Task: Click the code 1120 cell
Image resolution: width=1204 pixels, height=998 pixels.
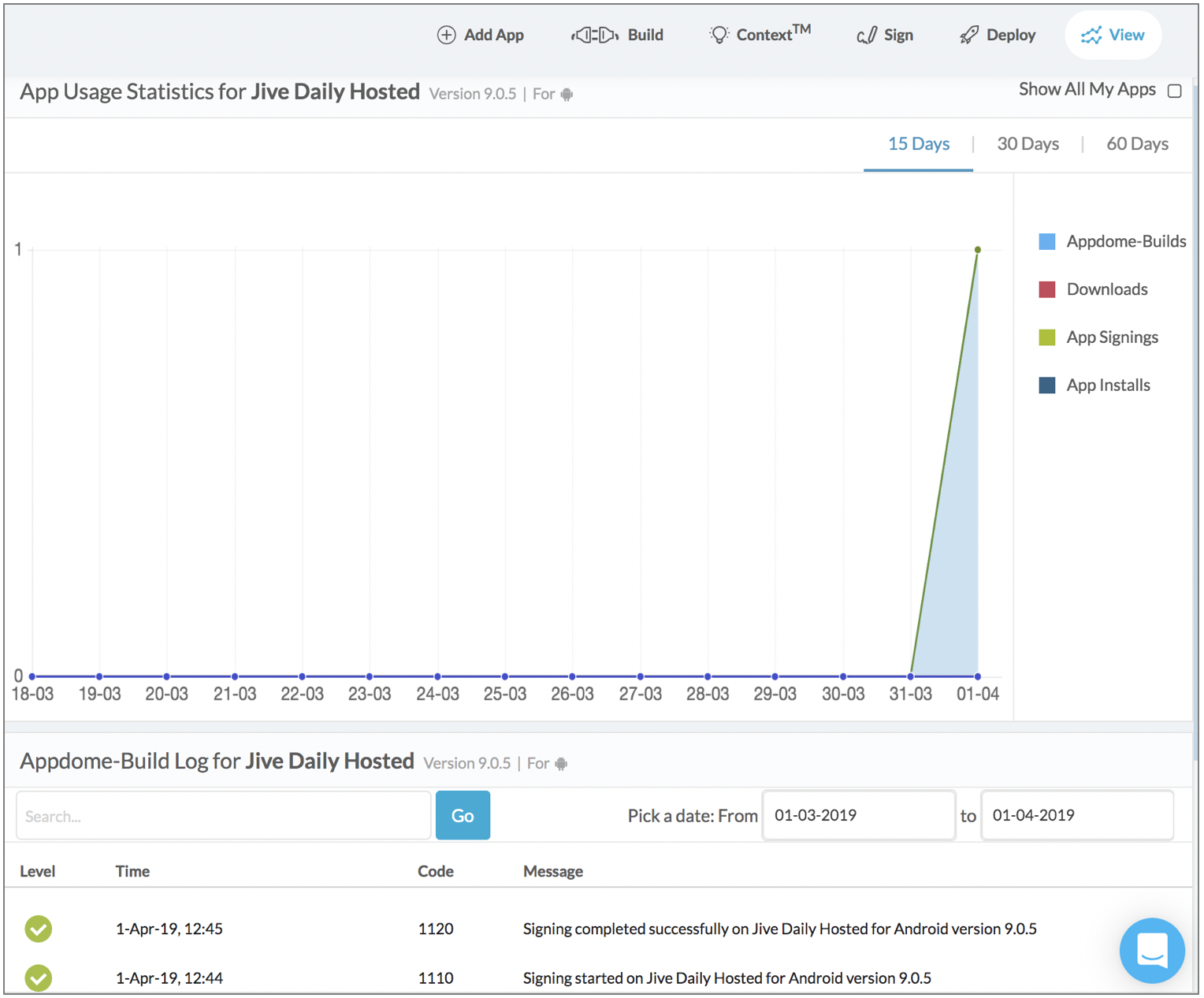Action: [436, 929]
